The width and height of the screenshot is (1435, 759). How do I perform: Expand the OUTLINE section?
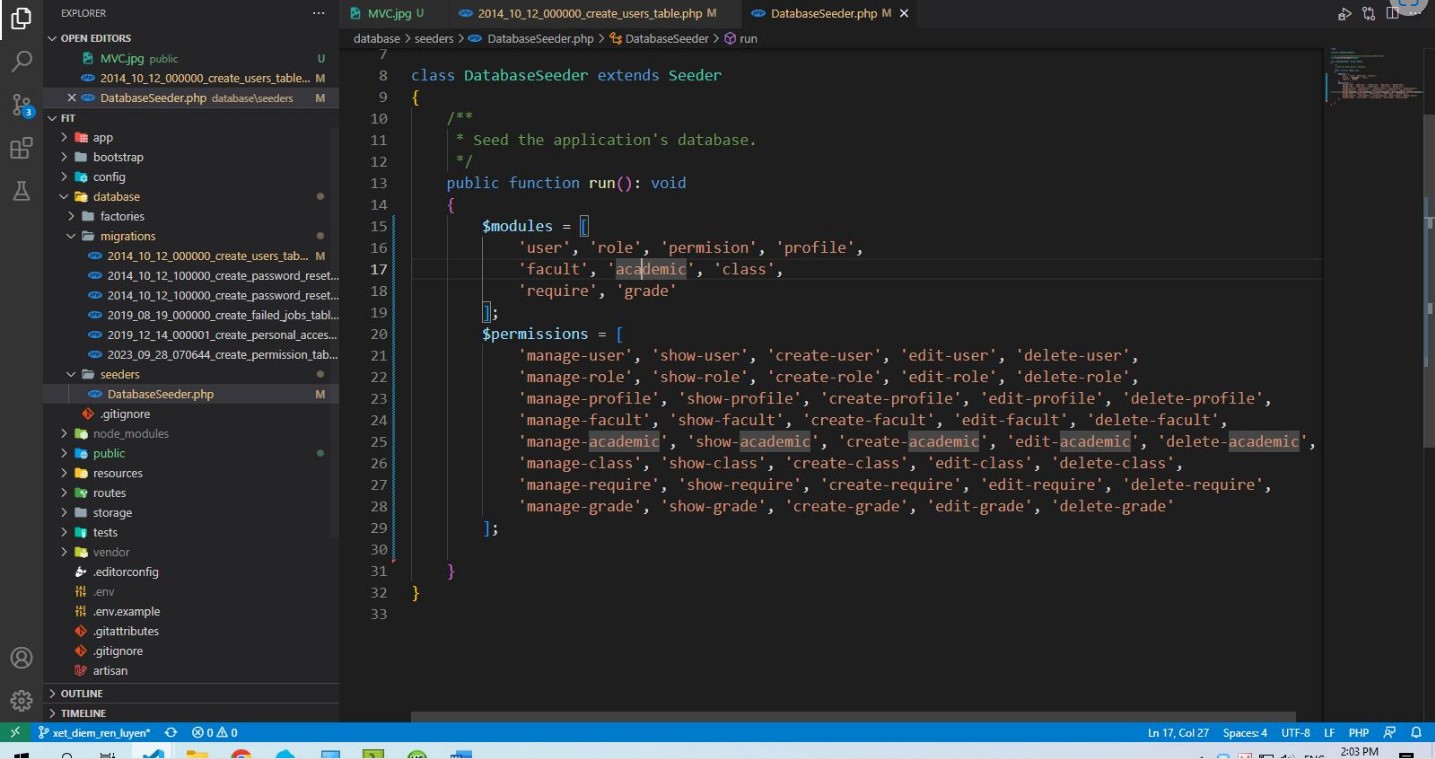click(x=82, y=693)
